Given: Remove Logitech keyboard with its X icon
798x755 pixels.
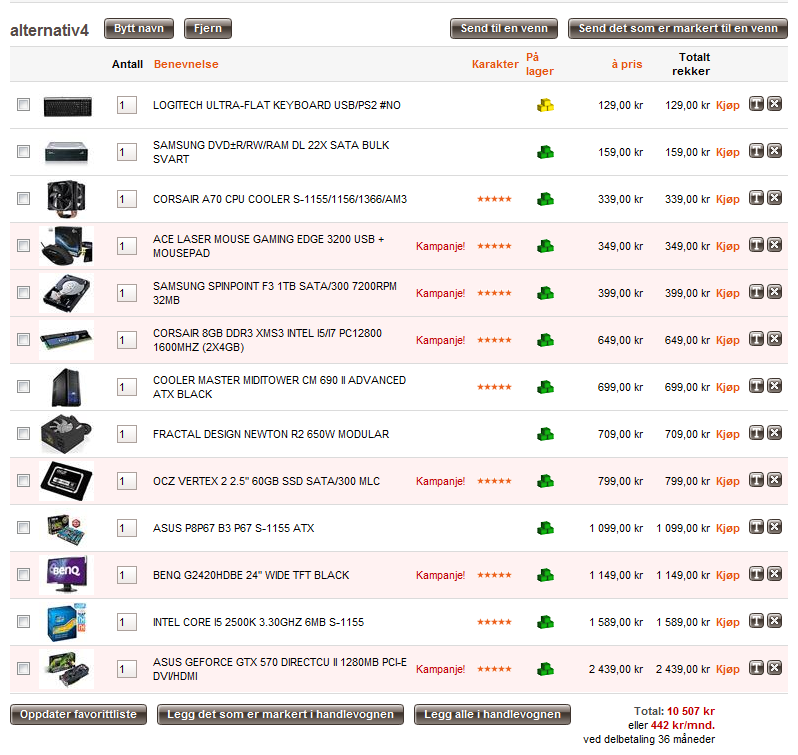Looking at the screenshot, I should point(775,104).
